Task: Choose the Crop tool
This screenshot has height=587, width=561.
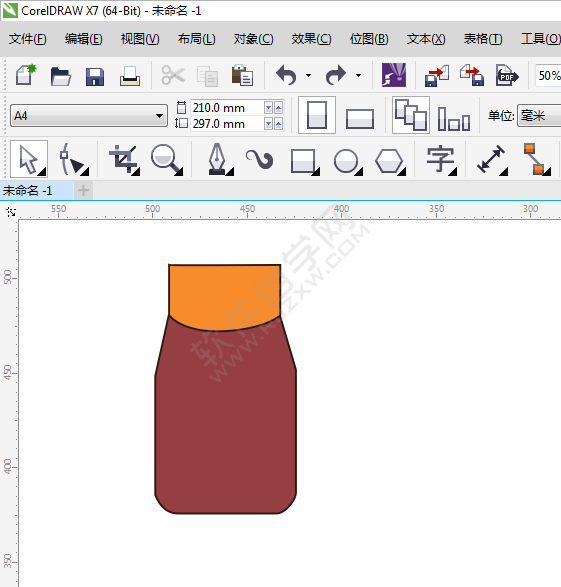Action: (124, 159)
